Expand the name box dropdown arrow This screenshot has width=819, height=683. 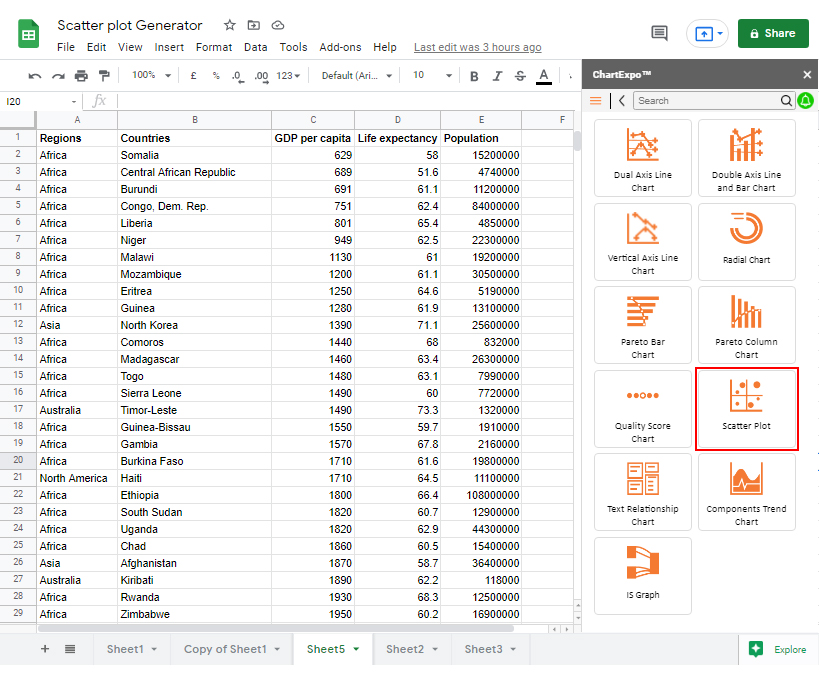[x=74, y=102]
